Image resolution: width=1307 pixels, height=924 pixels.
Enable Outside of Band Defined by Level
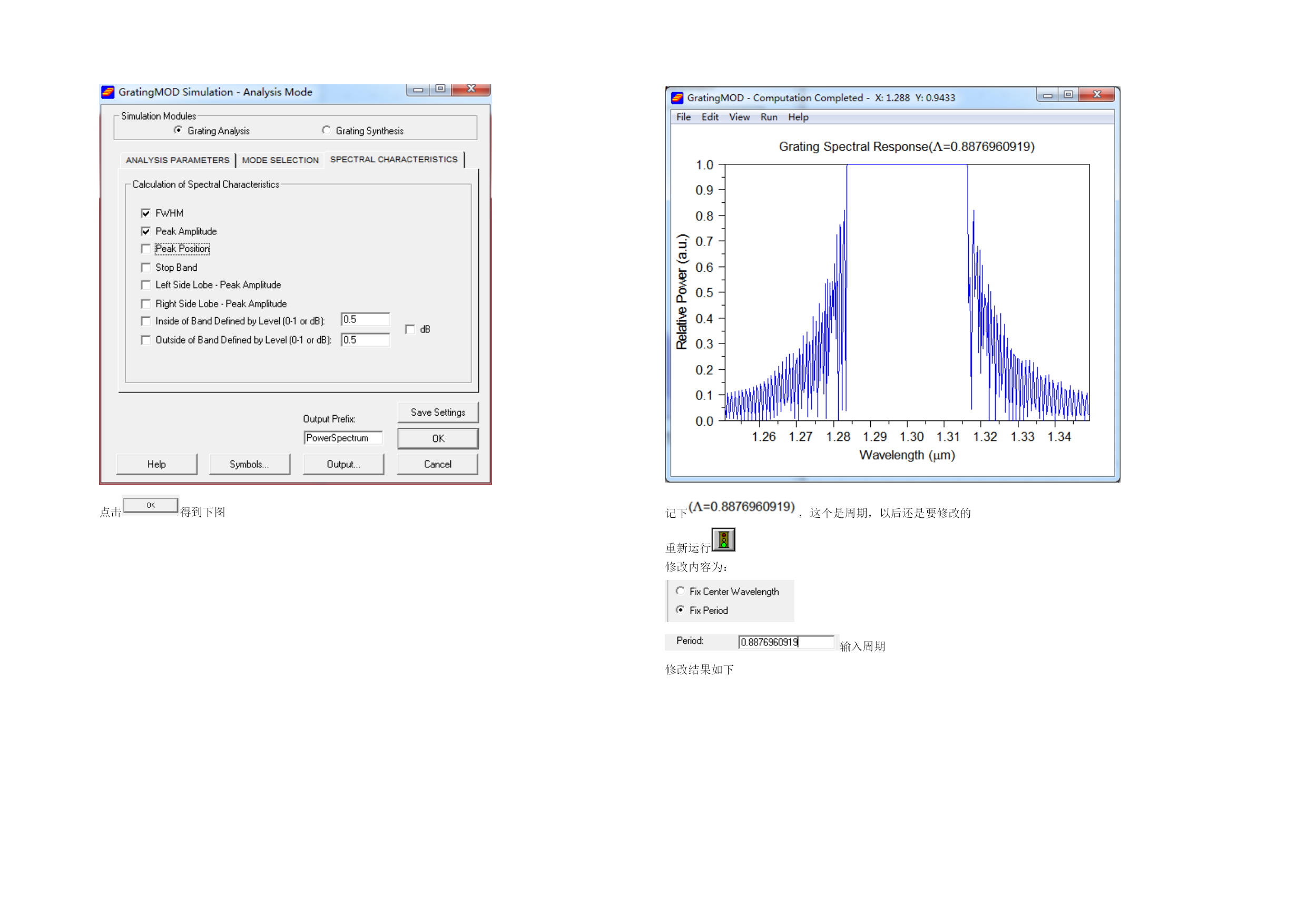click(146, 340)
